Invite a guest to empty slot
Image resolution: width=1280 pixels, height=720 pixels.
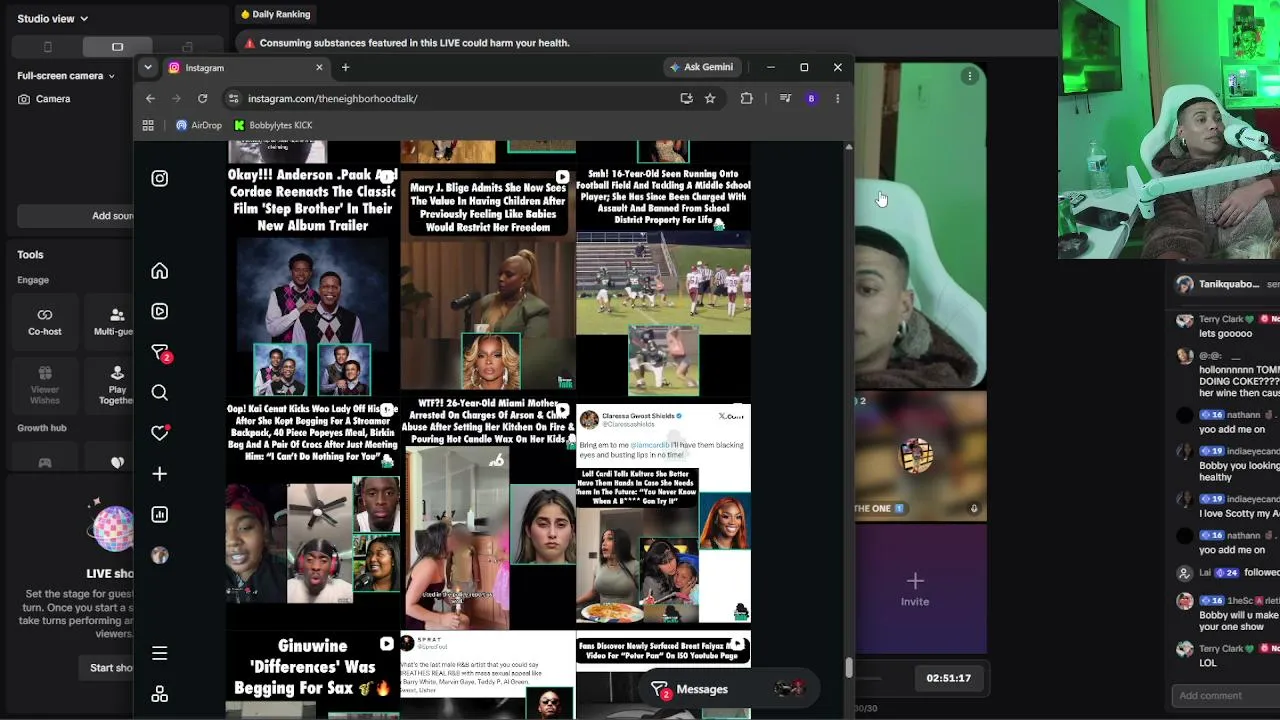pos(915,589)
